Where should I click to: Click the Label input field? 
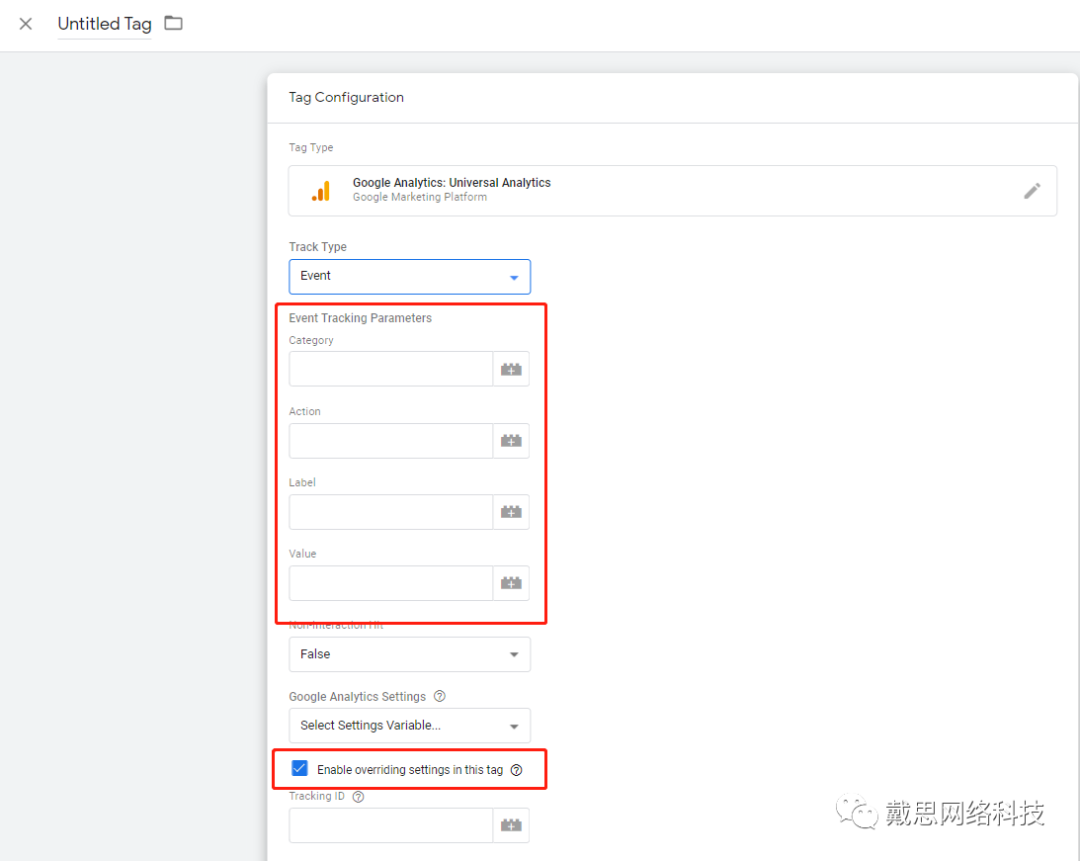click(x=391, y=512)
